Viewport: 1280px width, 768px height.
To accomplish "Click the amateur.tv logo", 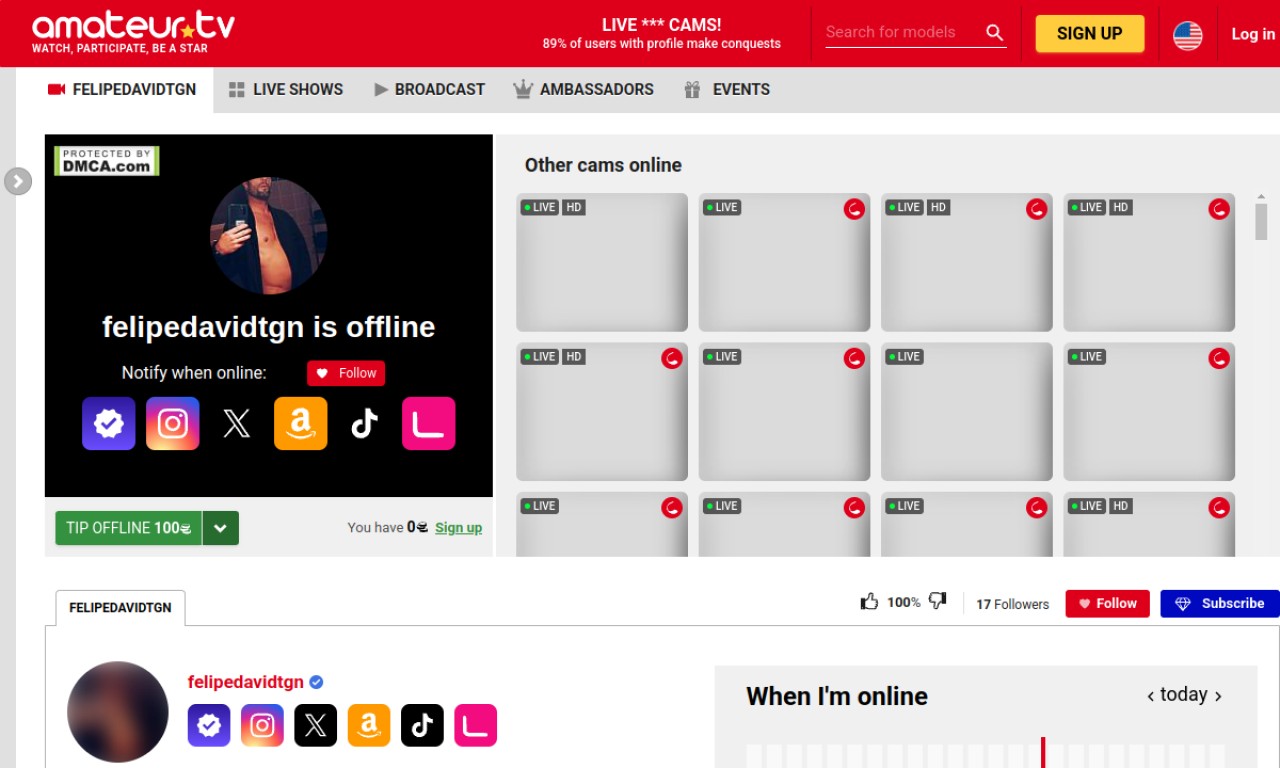I will [133, 32].
